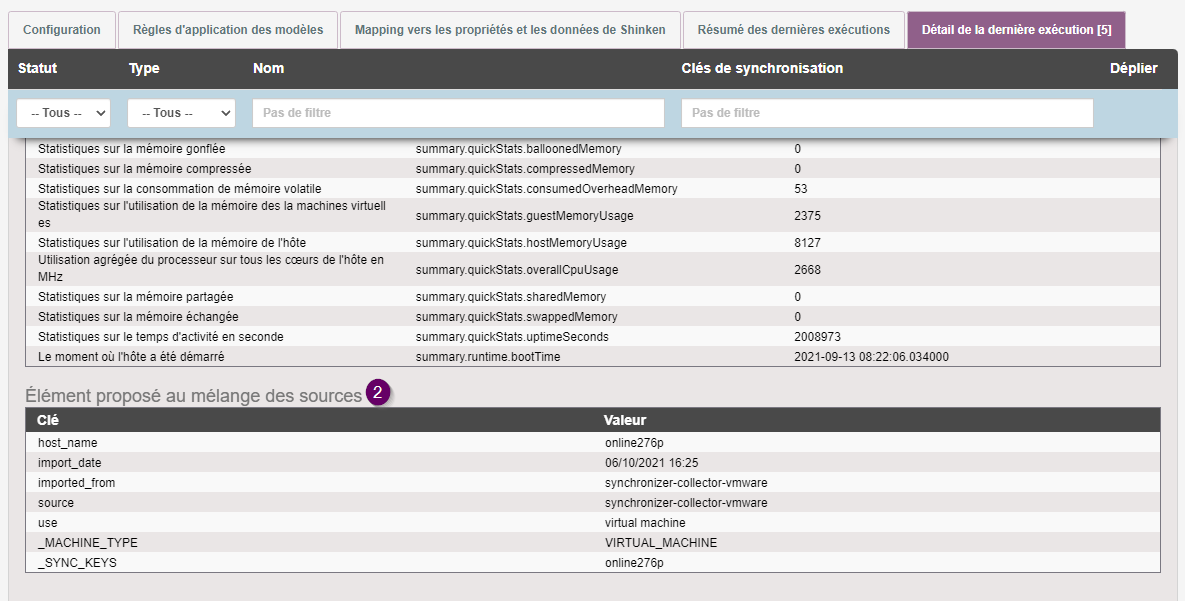1185x601 pixels.
Task: Click Détail de la dernière exécution tab
Action: (x=1015, y=30)
